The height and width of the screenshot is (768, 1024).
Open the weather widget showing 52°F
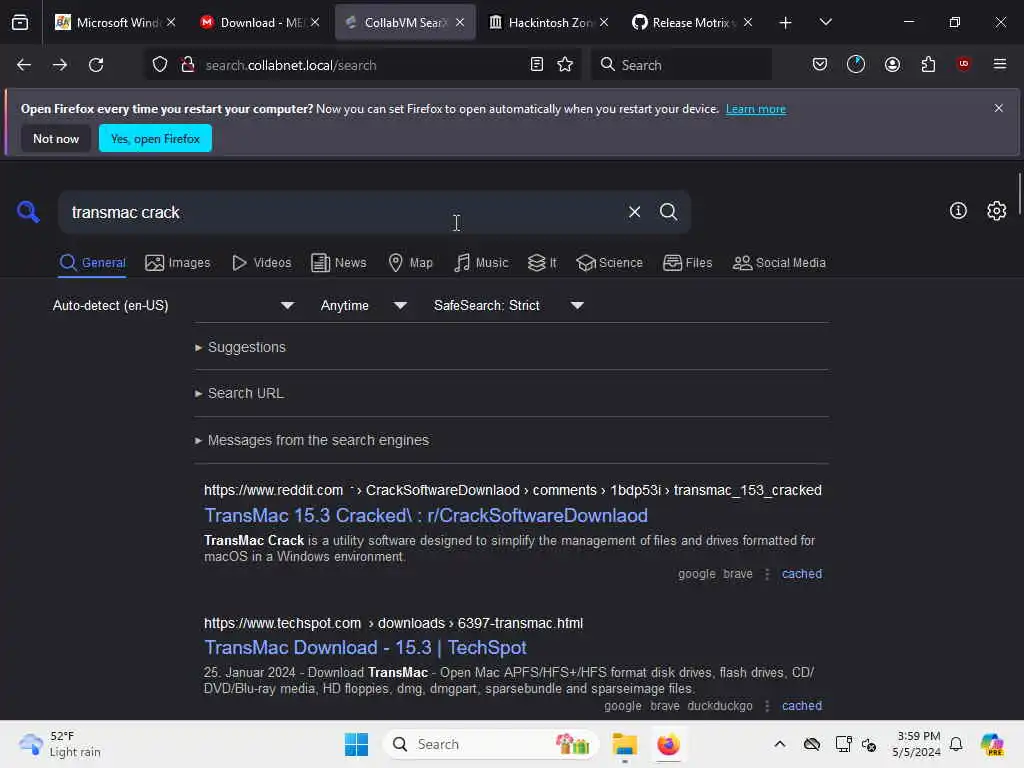[60, 744]
